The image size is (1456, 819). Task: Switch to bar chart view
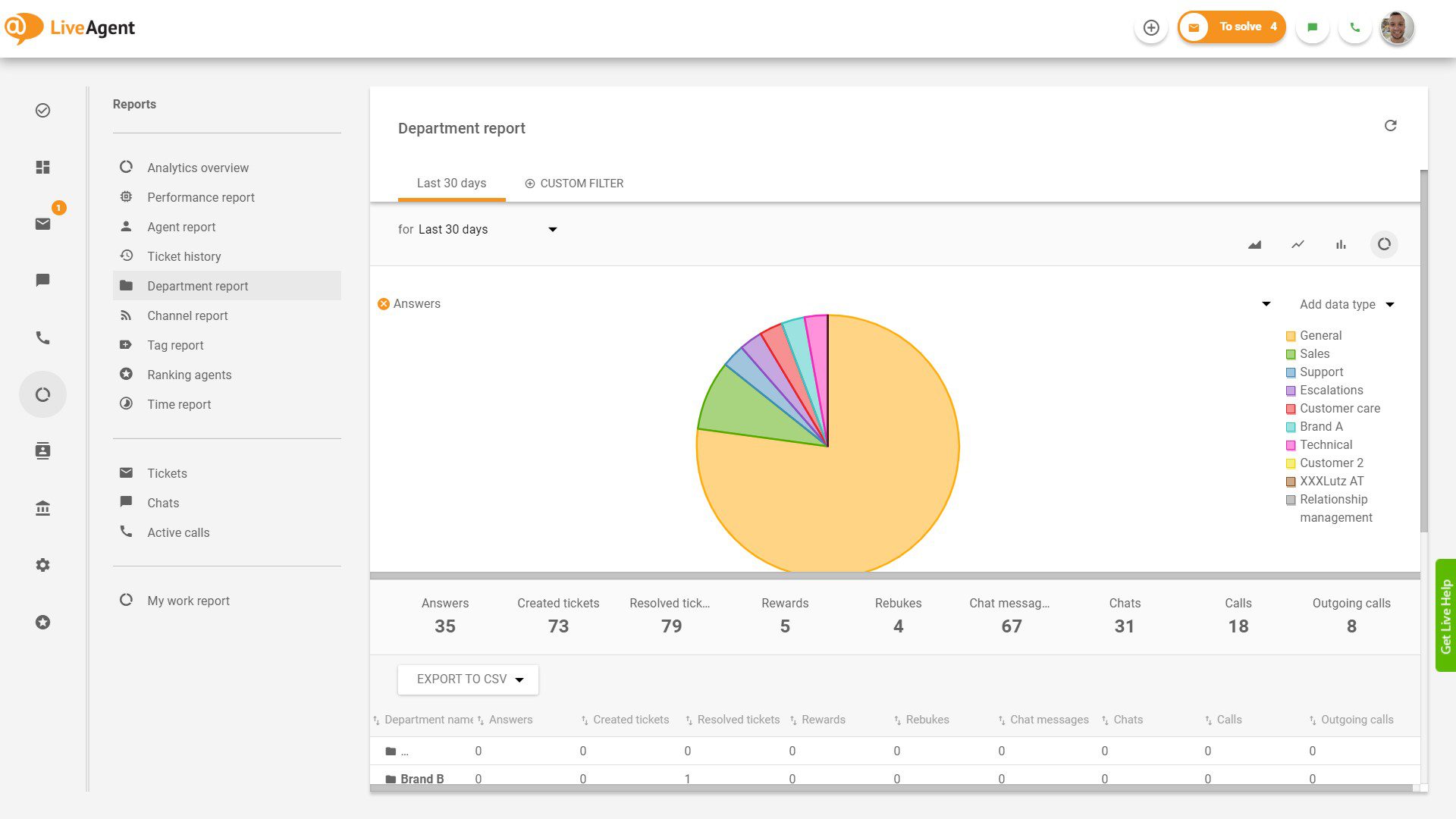click(1341, 244)
